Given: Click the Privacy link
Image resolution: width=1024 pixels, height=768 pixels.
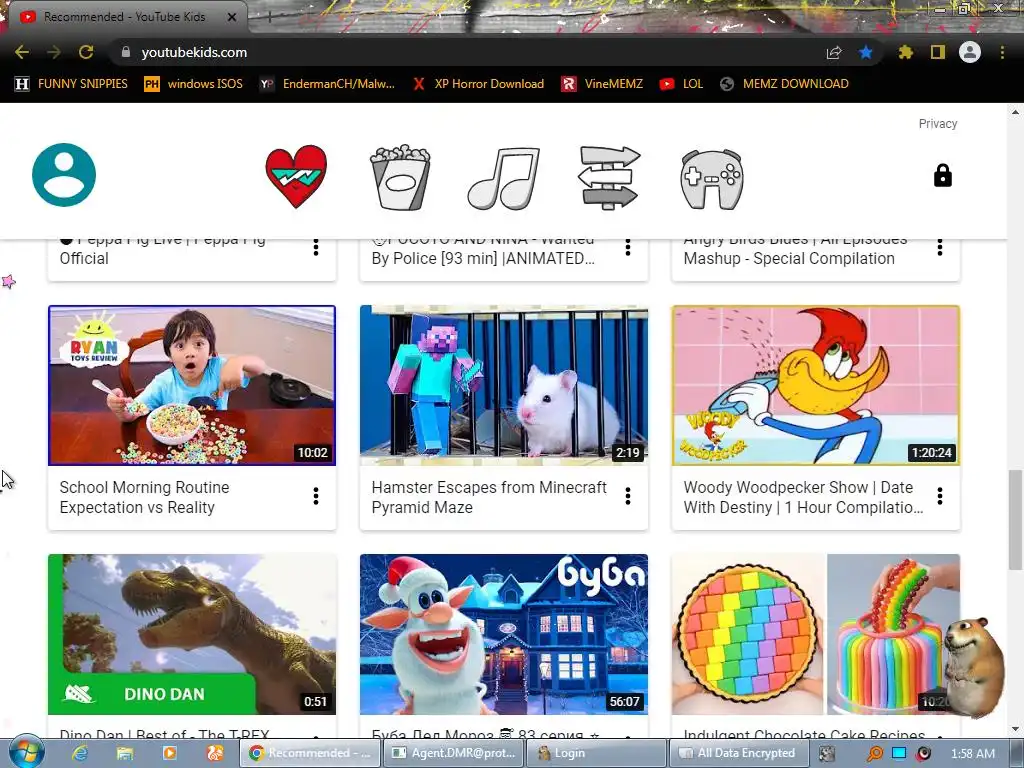Looking at the screenshot, I should (938, 123).
